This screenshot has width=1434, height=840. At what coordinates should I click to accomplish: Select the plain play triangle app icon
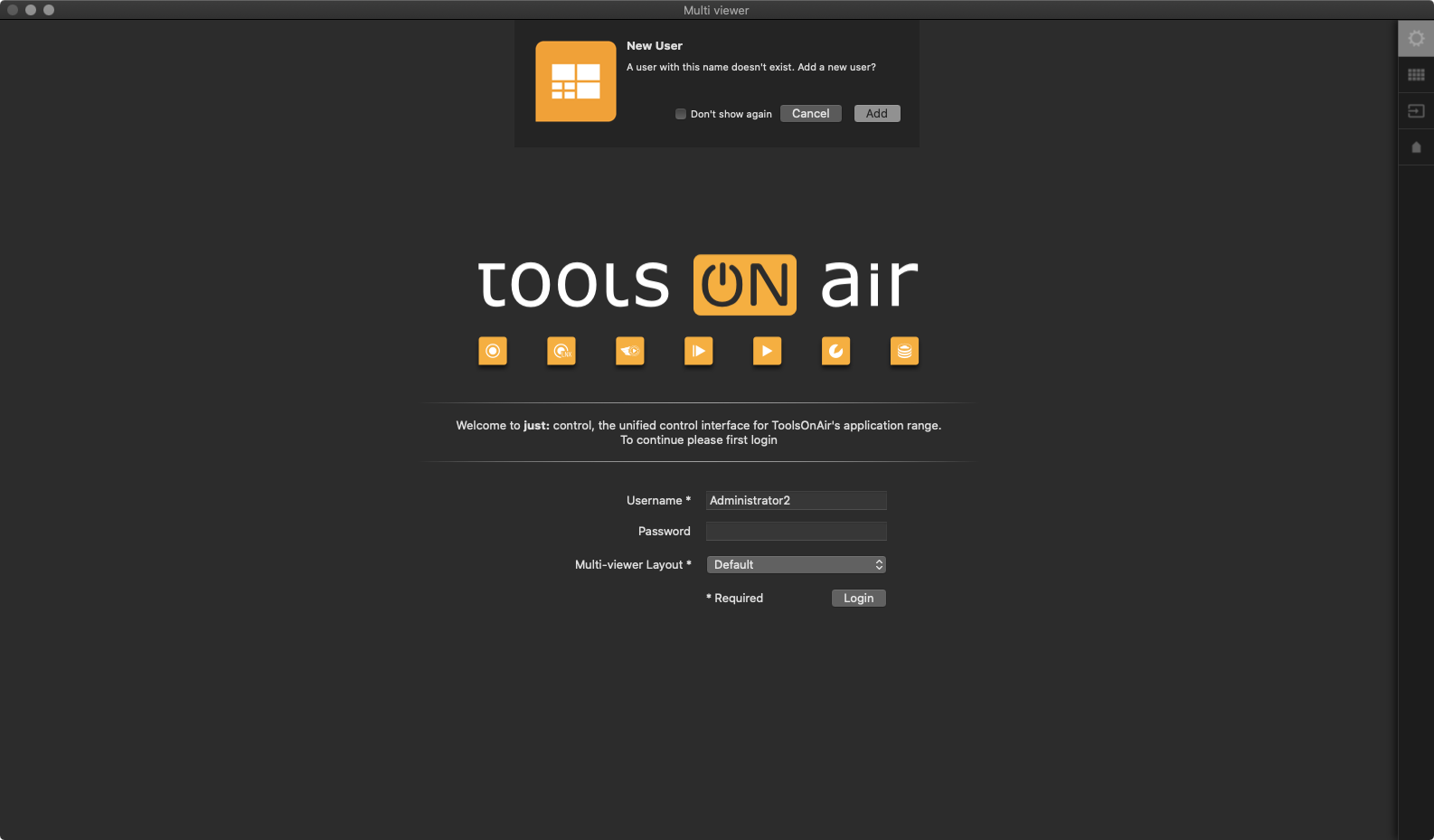768,351
